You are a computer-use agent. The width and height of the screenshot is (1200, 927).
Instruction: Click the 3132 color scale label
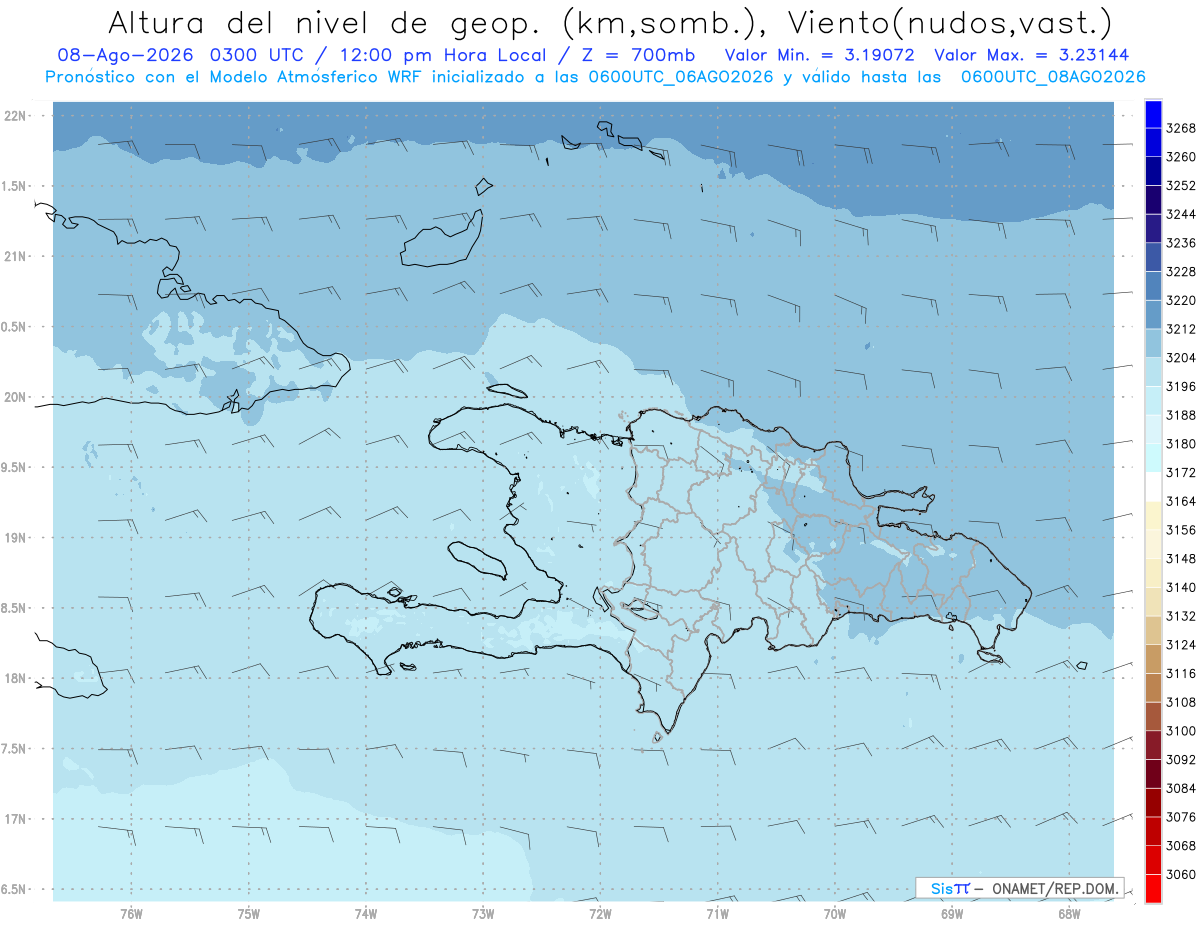[1181, 616]
